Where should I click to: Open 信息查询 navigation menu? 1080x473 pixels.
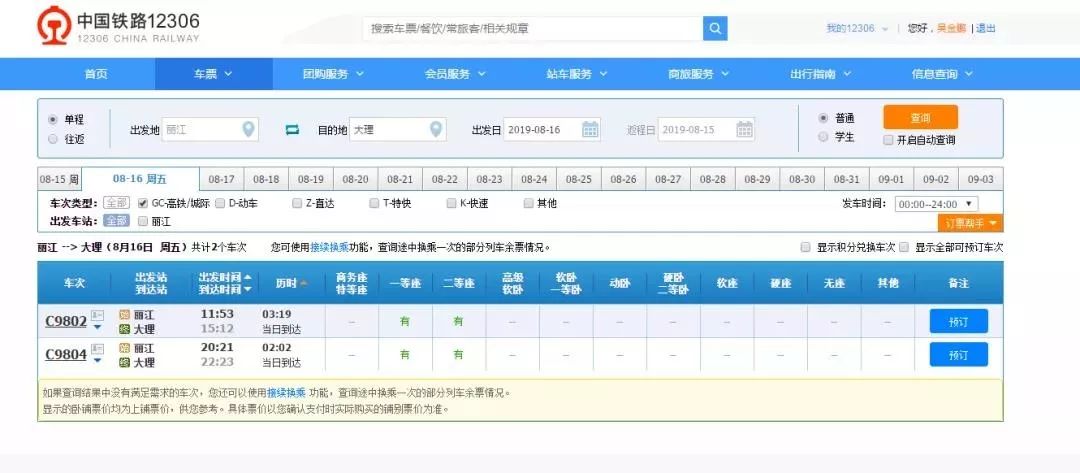click(942, 74)
